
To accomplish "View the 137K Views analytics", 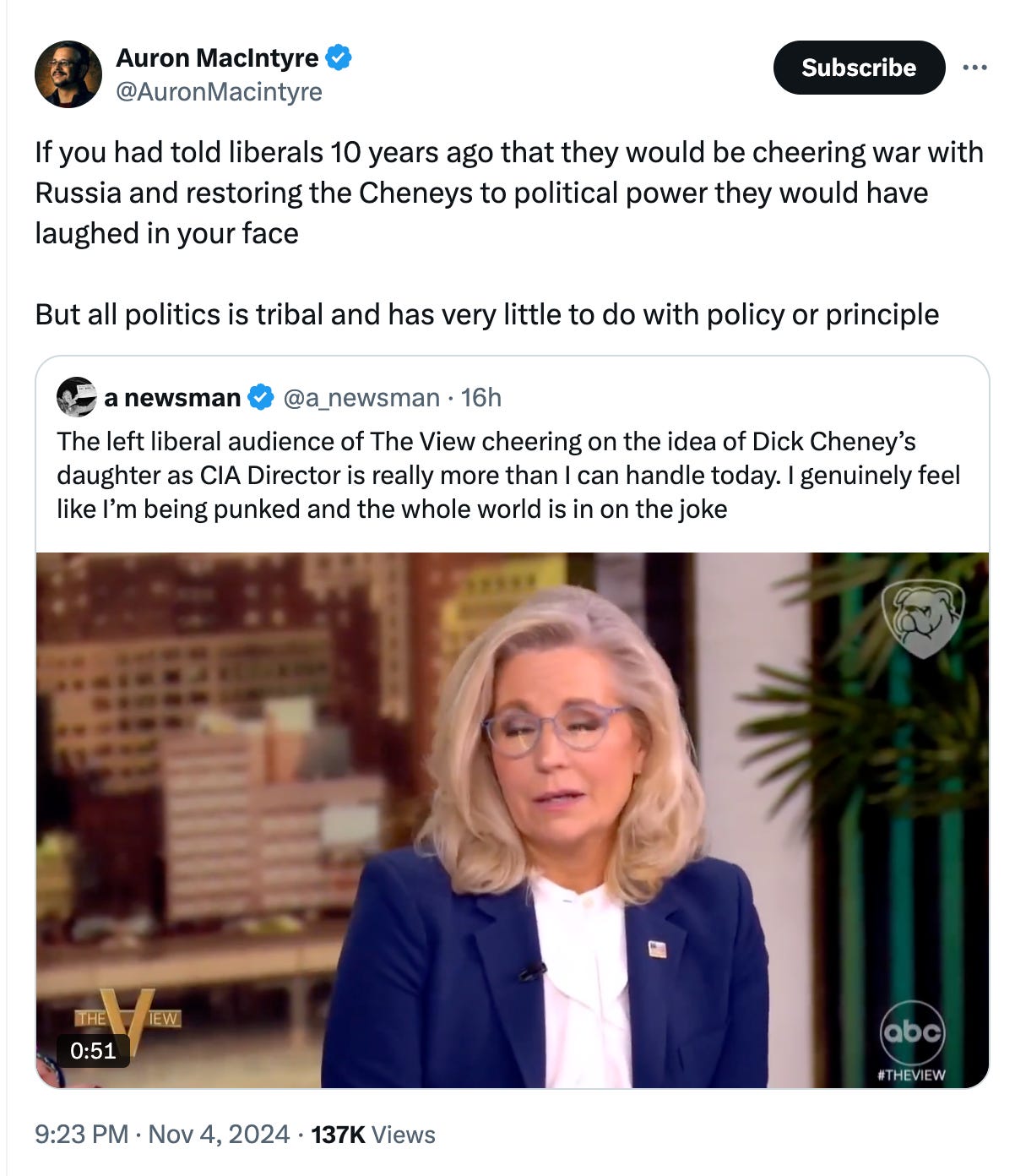I will coord(373,1134).
